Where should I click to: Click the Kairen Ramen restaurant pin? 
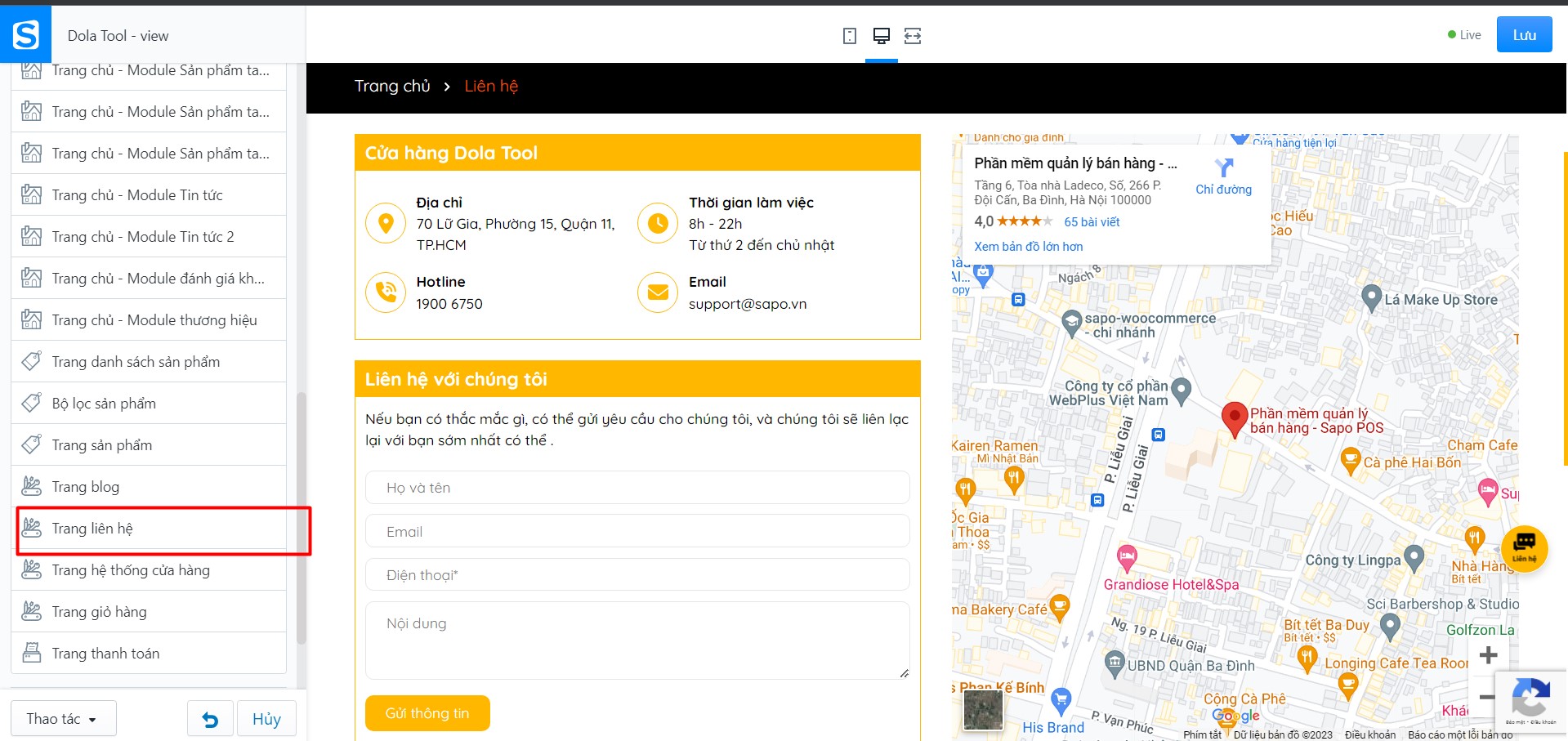[x=1013, y=479]
